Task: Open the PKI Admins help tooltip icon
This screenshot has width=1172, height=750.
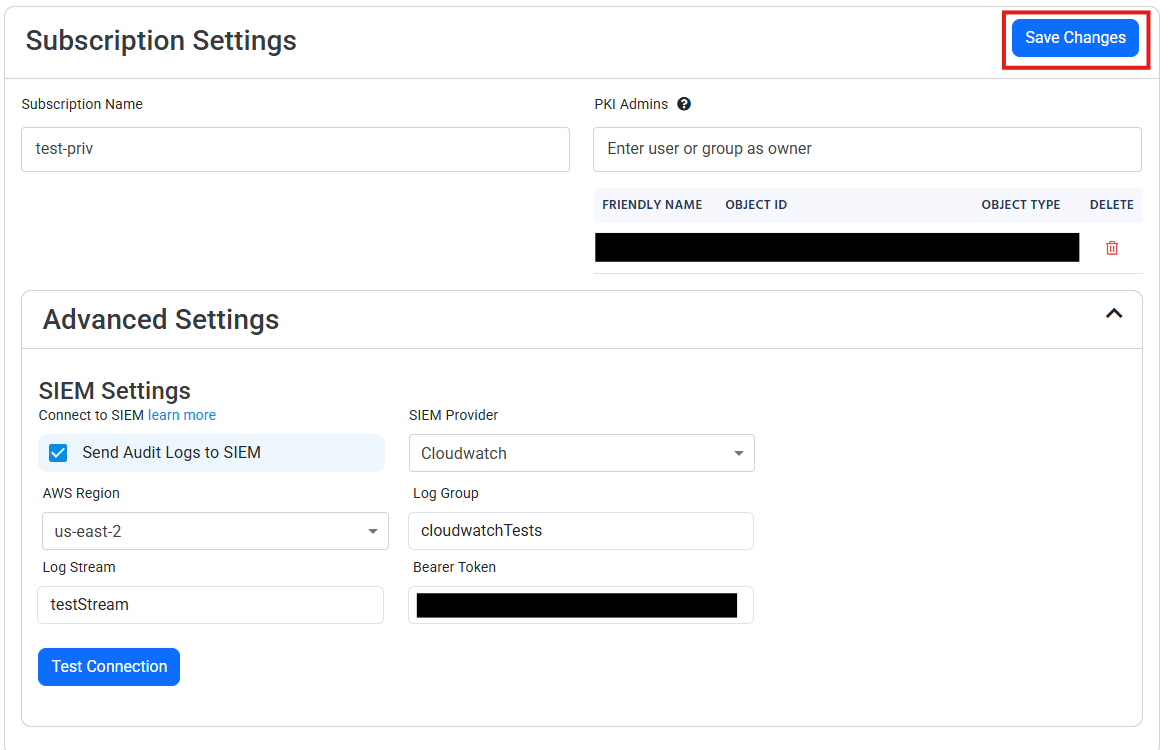Action: pos(684,103)
